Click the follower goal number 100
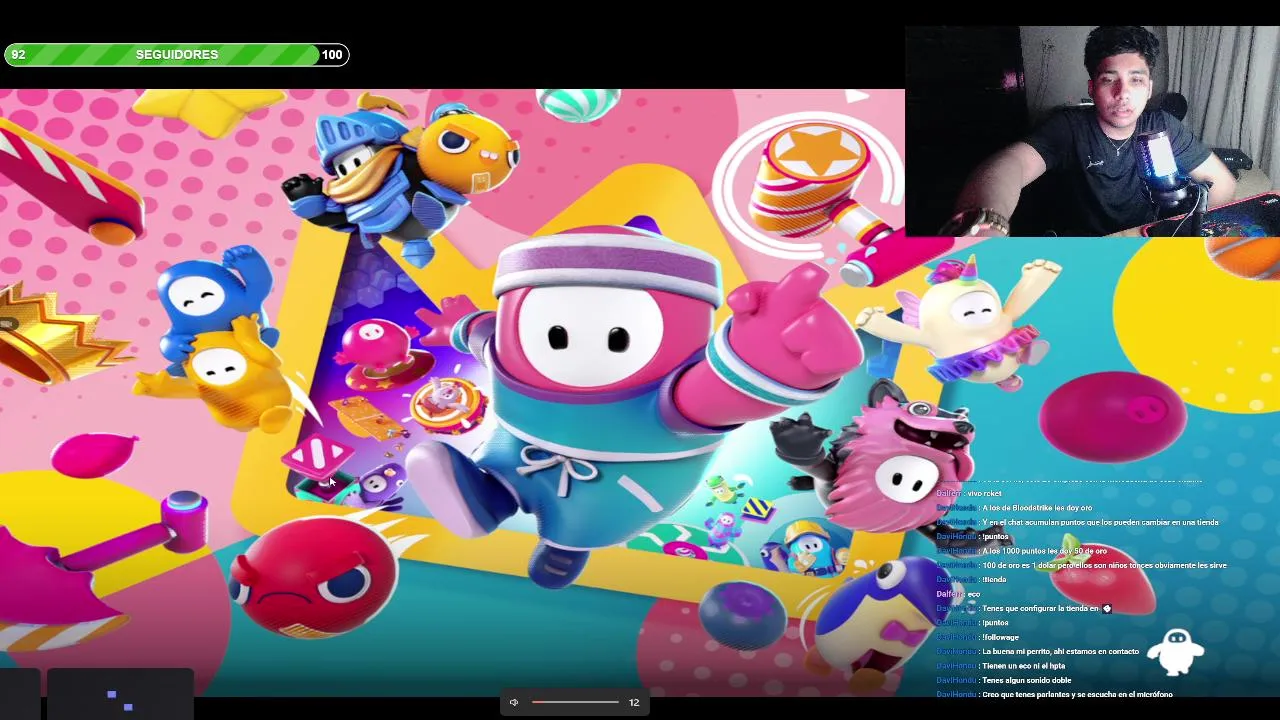This screenshot has height=720, width=1280. click(332, 54)
